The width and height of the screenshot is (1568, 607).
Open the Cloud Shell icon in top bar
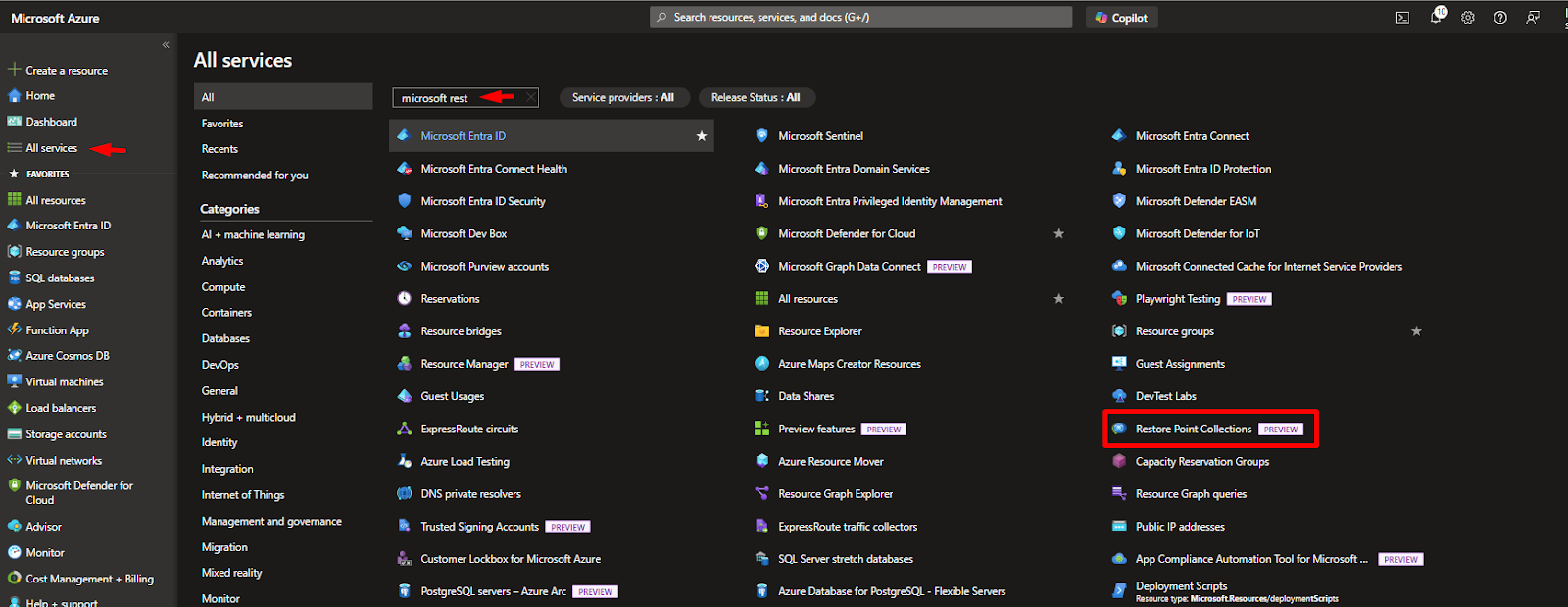point(1402,18)
